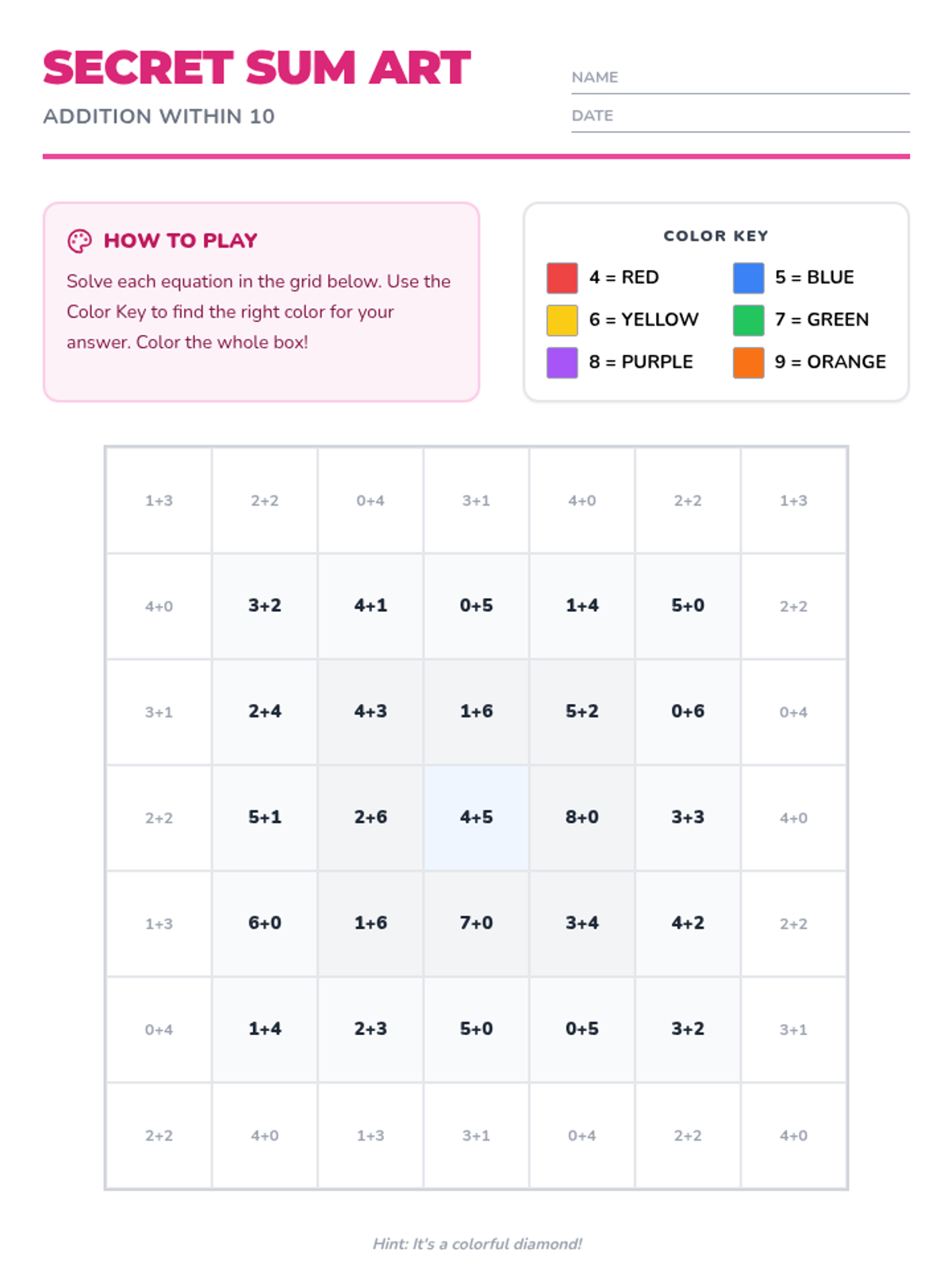Select the blue color swatch for 5

point(748,278)
